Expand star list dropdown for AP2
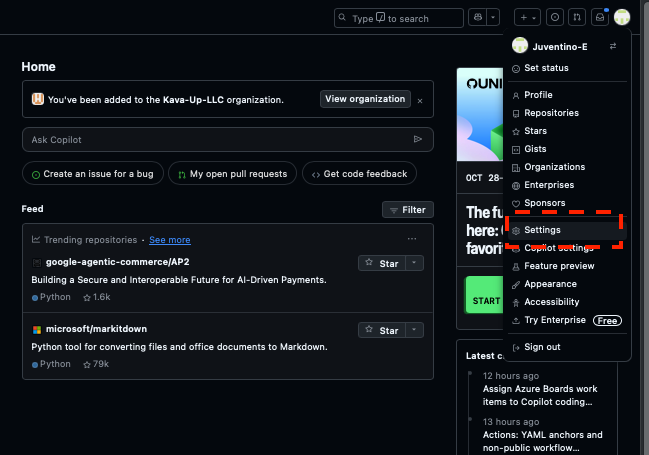 coord(415,263)
